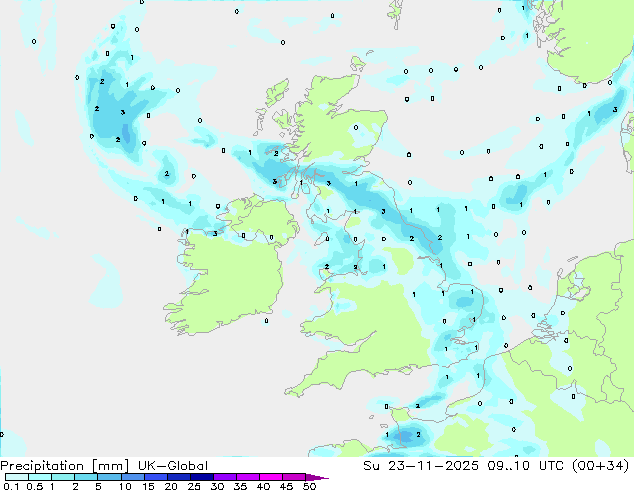Click the '30' legend scale label
Screen dimensions: 634x490
[217, 486]
